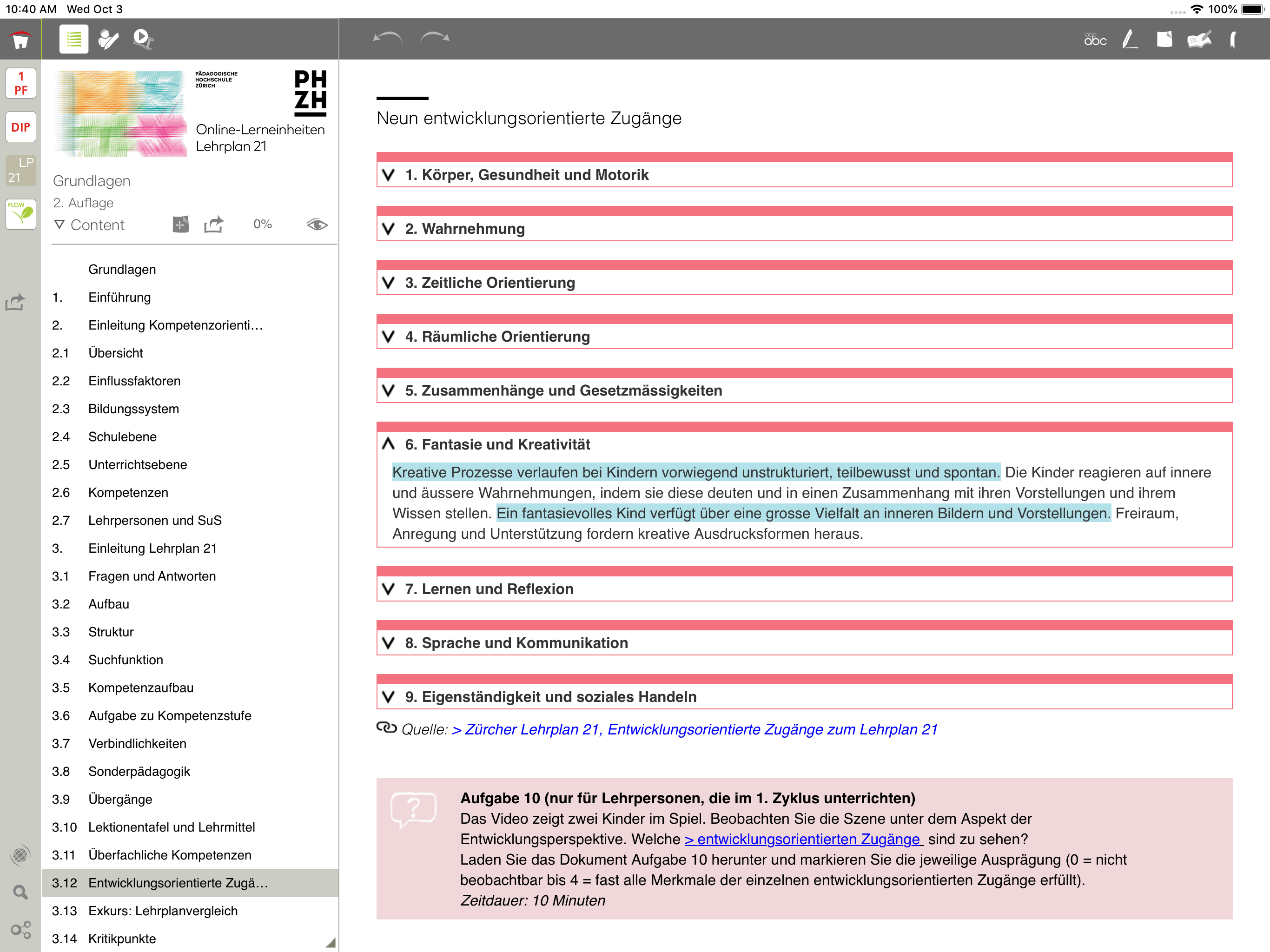Open the journal with pen icon
Viewport: 1270px width, 952px height.
1199,39
